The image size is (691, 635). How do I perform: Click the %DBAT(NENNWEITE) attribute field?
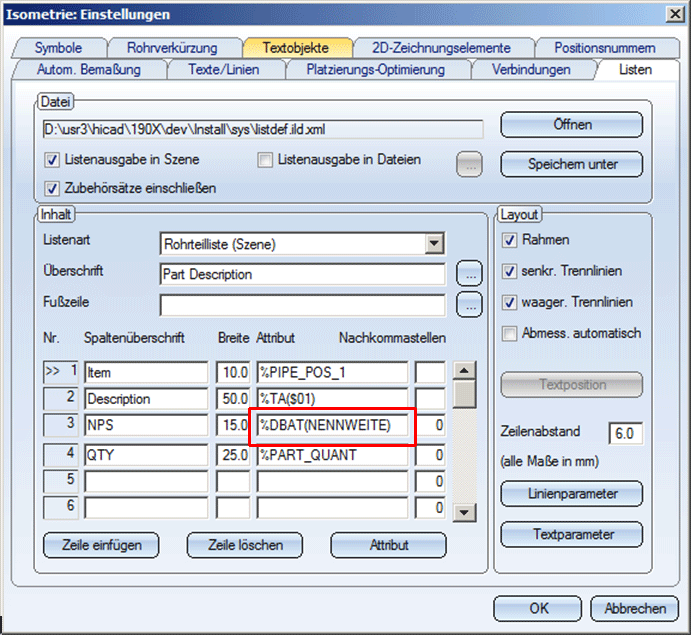click(332, 425)
